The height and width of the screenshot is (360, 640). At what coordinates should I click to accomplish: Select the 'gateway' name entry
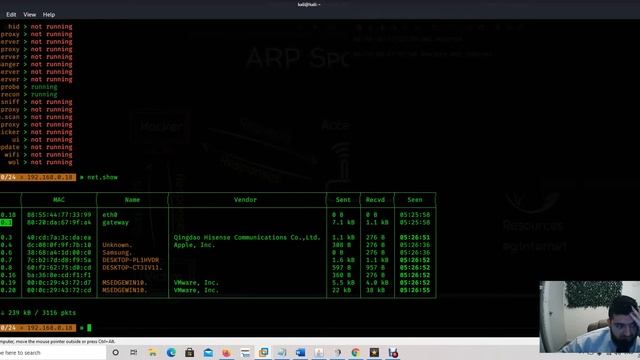point(116,222)
